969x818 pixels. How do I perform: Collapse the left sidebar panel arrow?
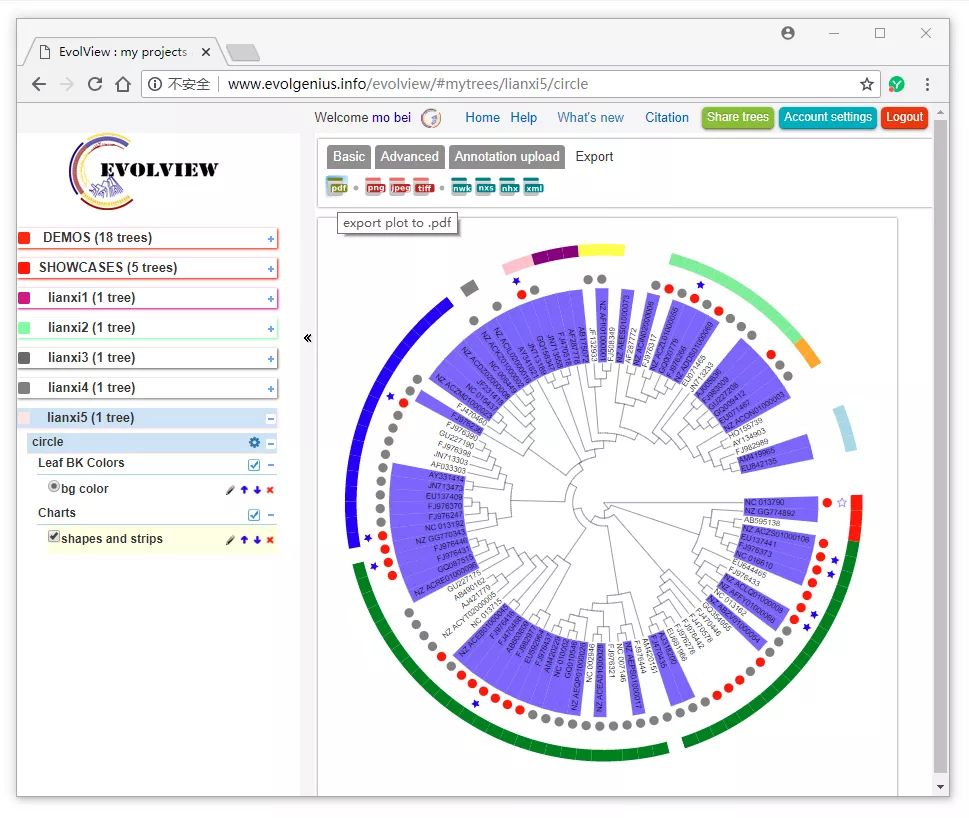308,338
